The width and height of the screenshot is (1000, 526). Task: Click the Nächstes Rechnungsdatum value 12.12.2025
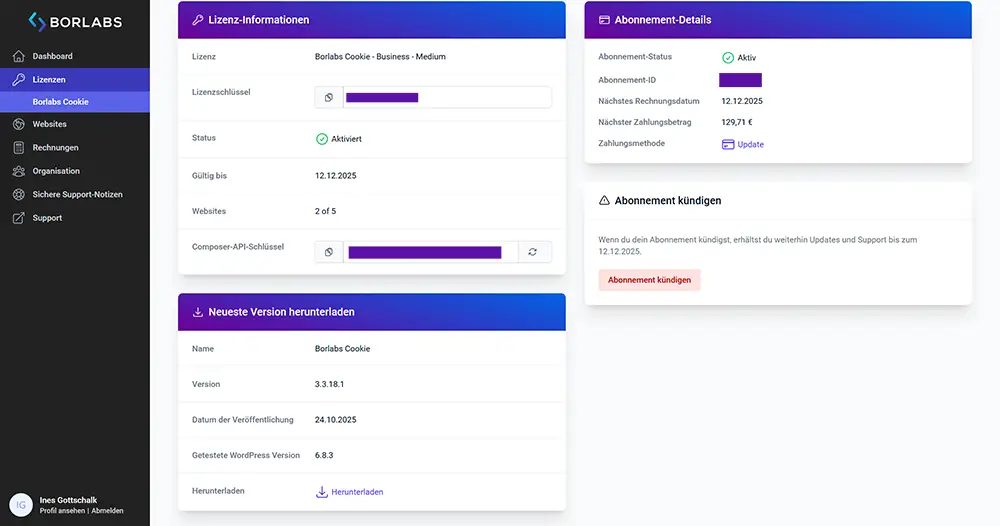coord(742,101)
